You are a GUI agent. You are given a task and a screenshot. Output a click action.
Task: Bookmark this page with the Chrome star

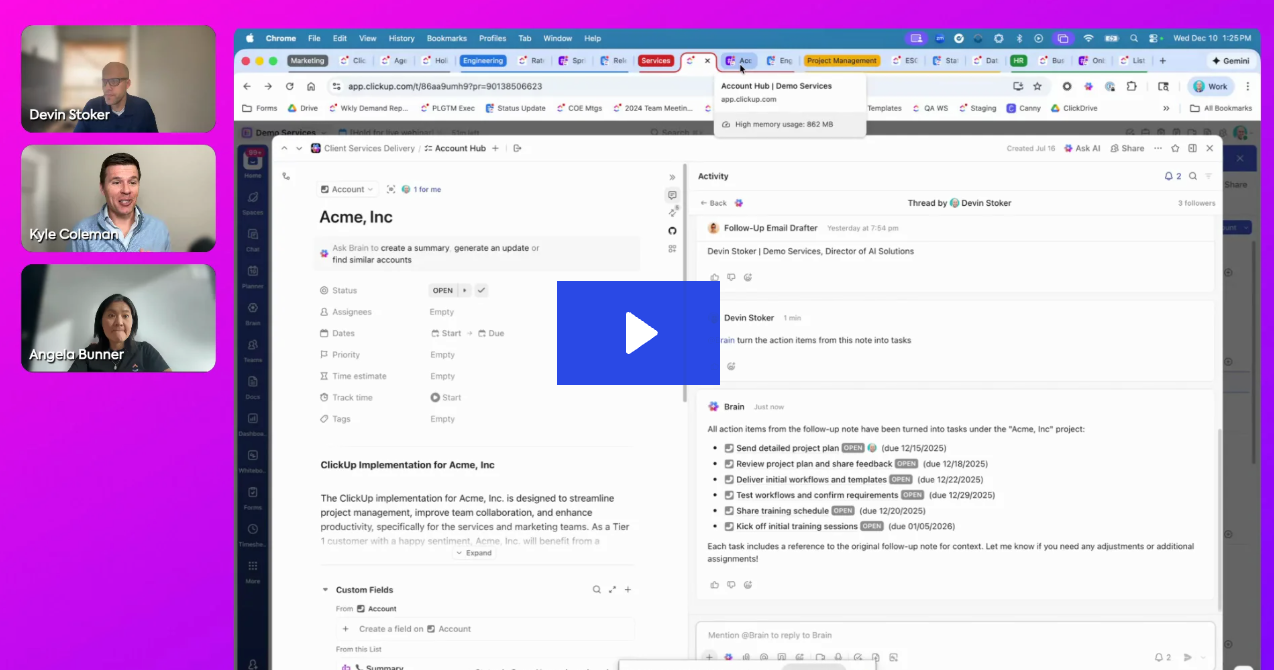point(1037,86)
